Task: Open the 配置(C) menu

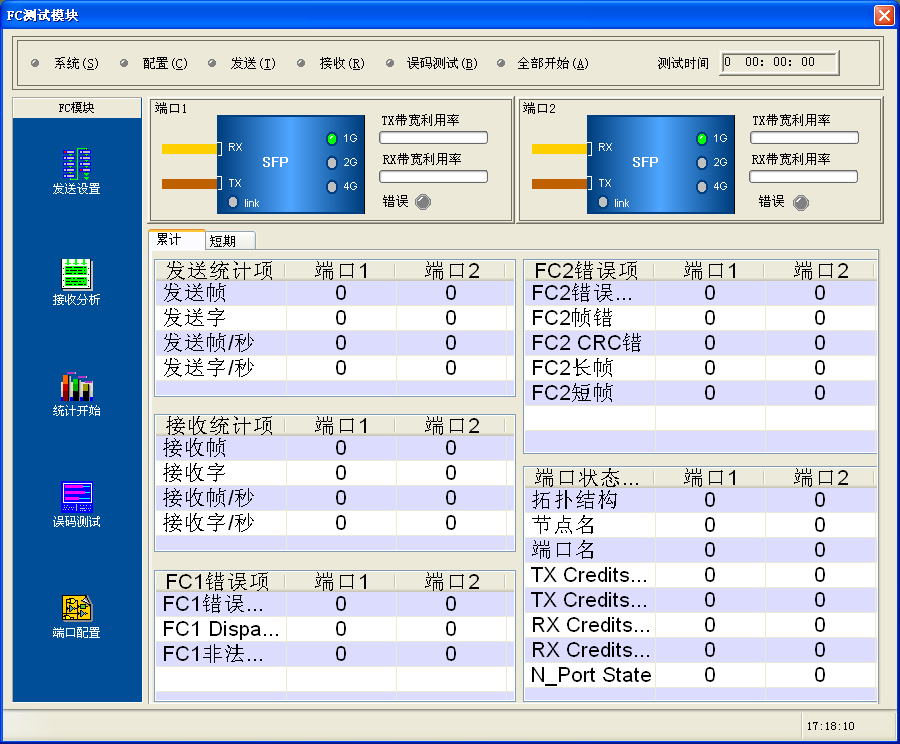Action: click(x=165, y=63)
